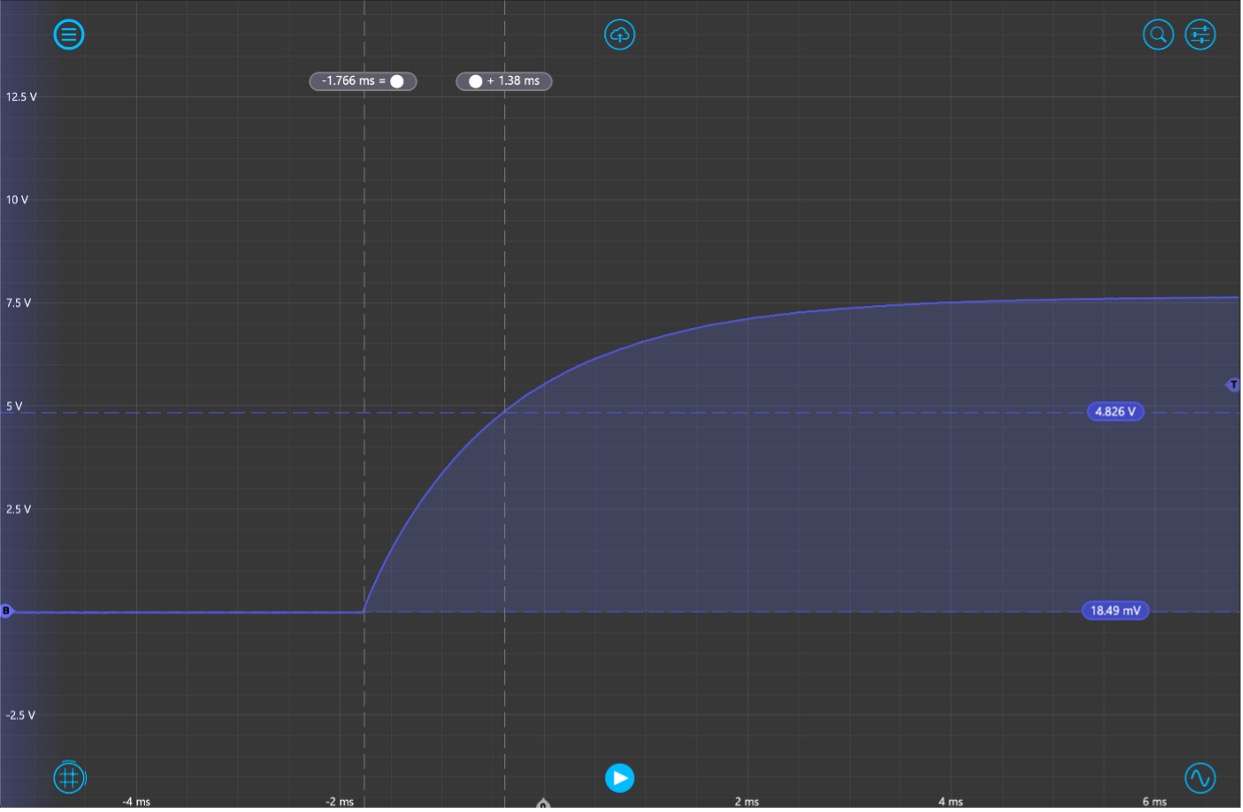Click the 2 ms time axis label
The image size is (1243, 812).
[x=746, y=801]
